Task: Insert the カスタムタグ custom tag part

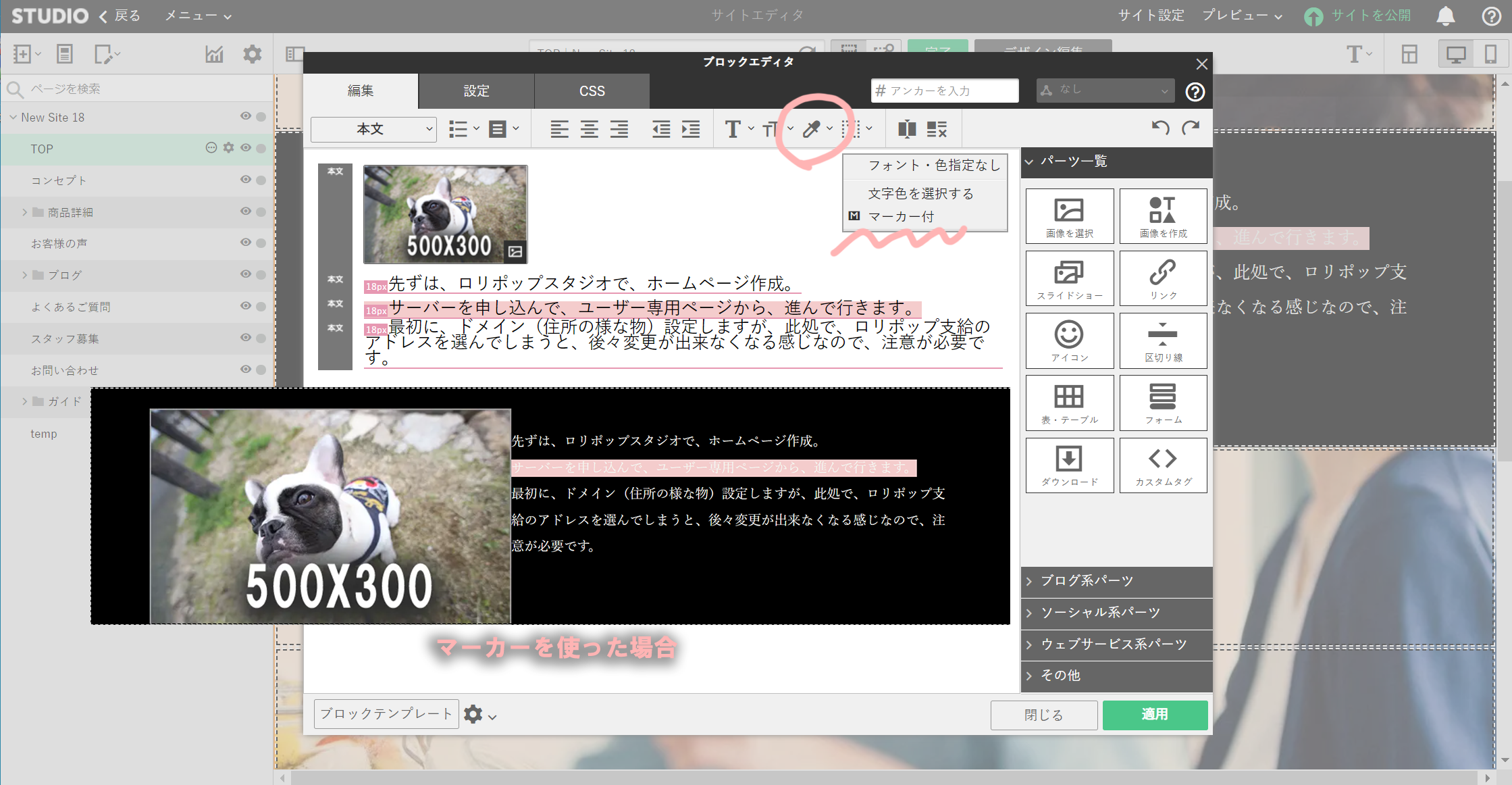Action: click(1163, 465)
